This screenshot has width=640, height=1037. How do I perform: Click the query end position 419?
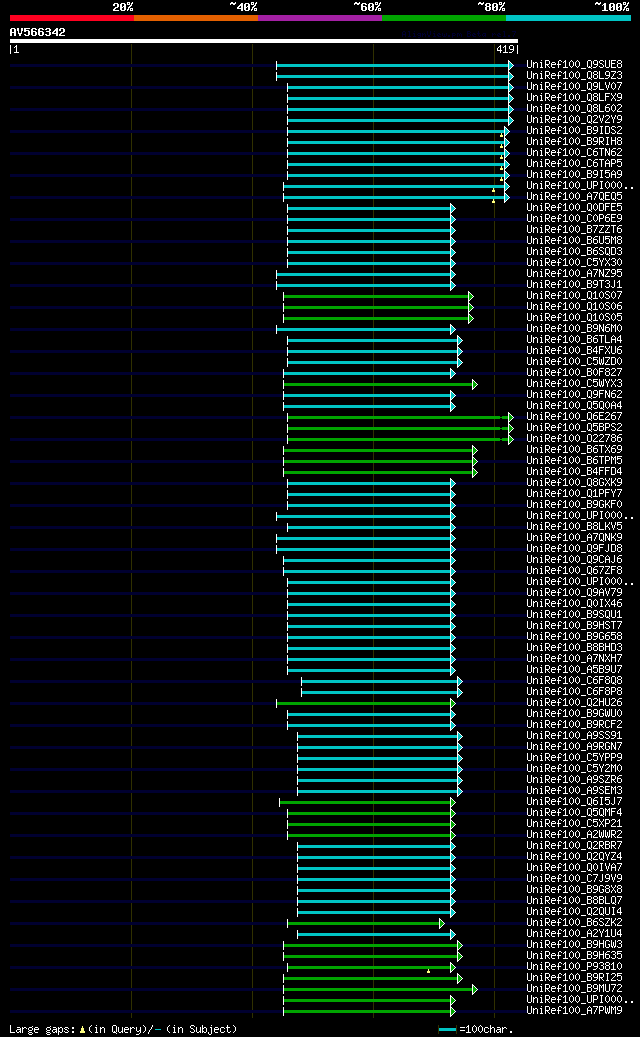[506, 49]
